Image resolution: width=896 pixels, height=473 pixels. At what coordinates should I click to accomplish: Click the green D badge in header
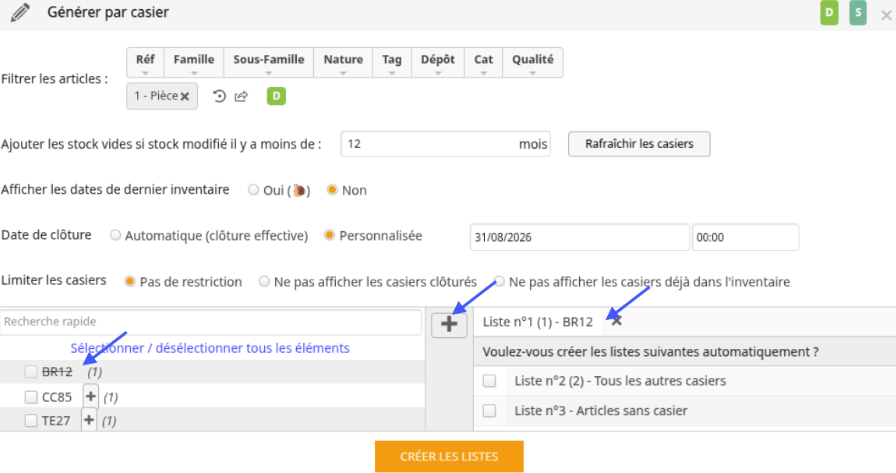pyautogui.click(x=829, y=13)
